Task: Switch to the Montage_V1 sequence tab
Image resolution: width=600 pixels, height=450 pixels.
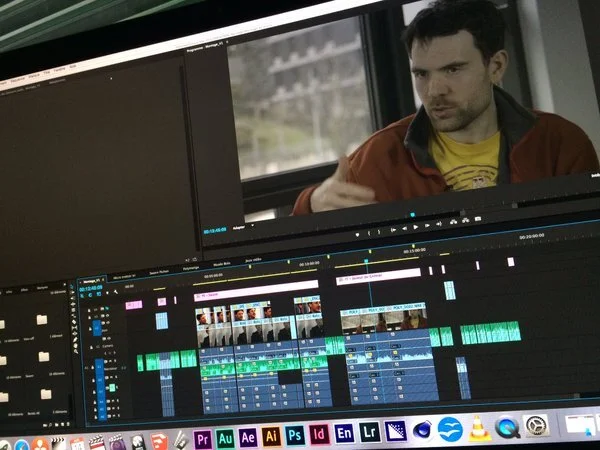Action: coord(91,281)
